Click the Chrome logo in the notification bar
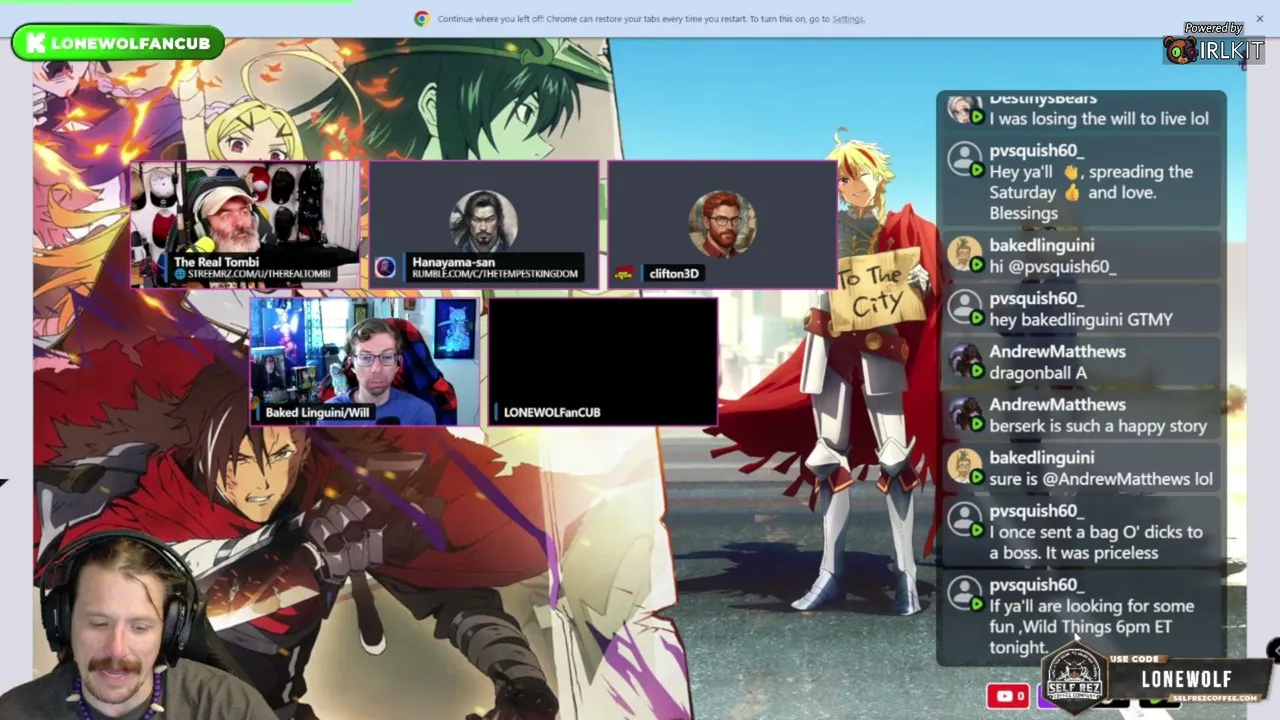Image resolution: width=1280 pixels, height=720 pixels. pos(422,18)
